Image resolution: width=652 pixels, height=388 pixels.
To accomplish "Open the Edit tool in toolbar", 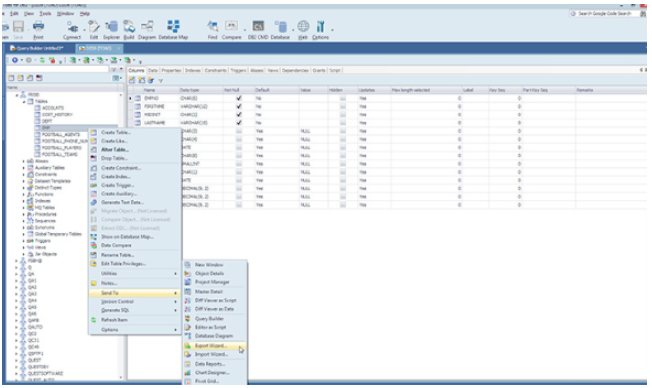I will click(94, 27).
